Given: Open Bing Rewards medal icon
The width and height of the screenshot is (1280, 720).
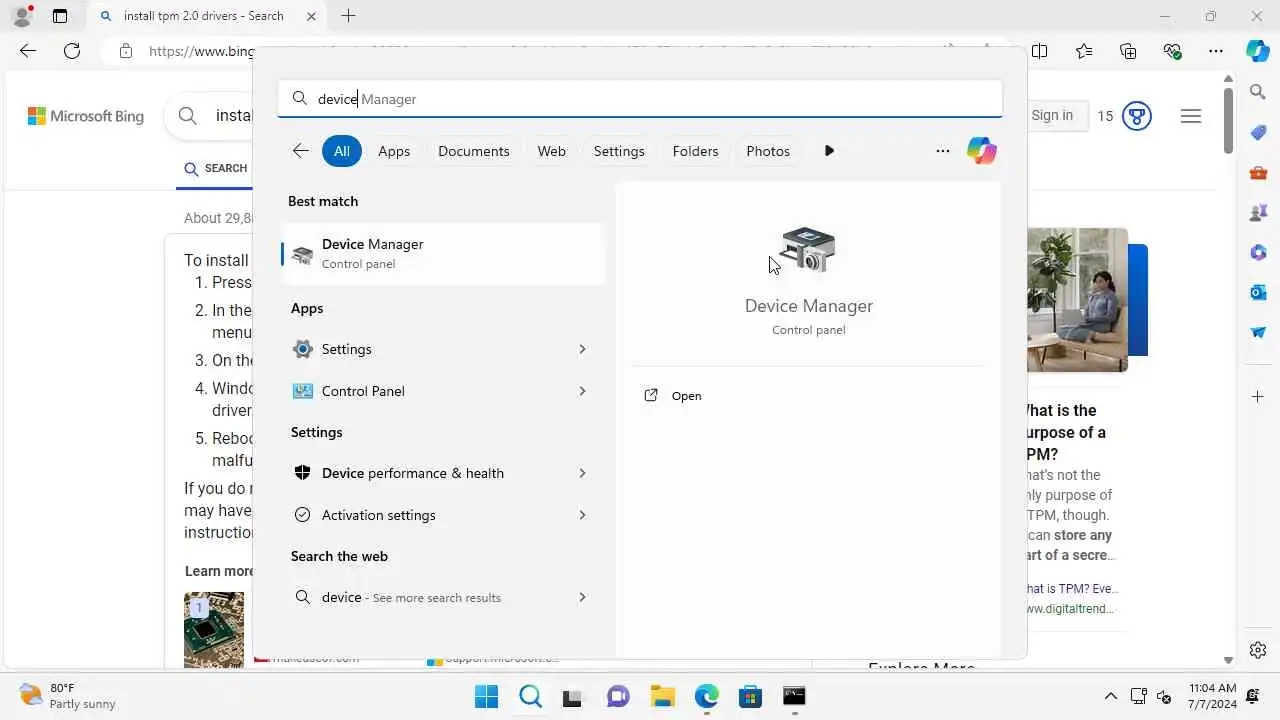Looking at the screenshot, I should point(1136,116).
